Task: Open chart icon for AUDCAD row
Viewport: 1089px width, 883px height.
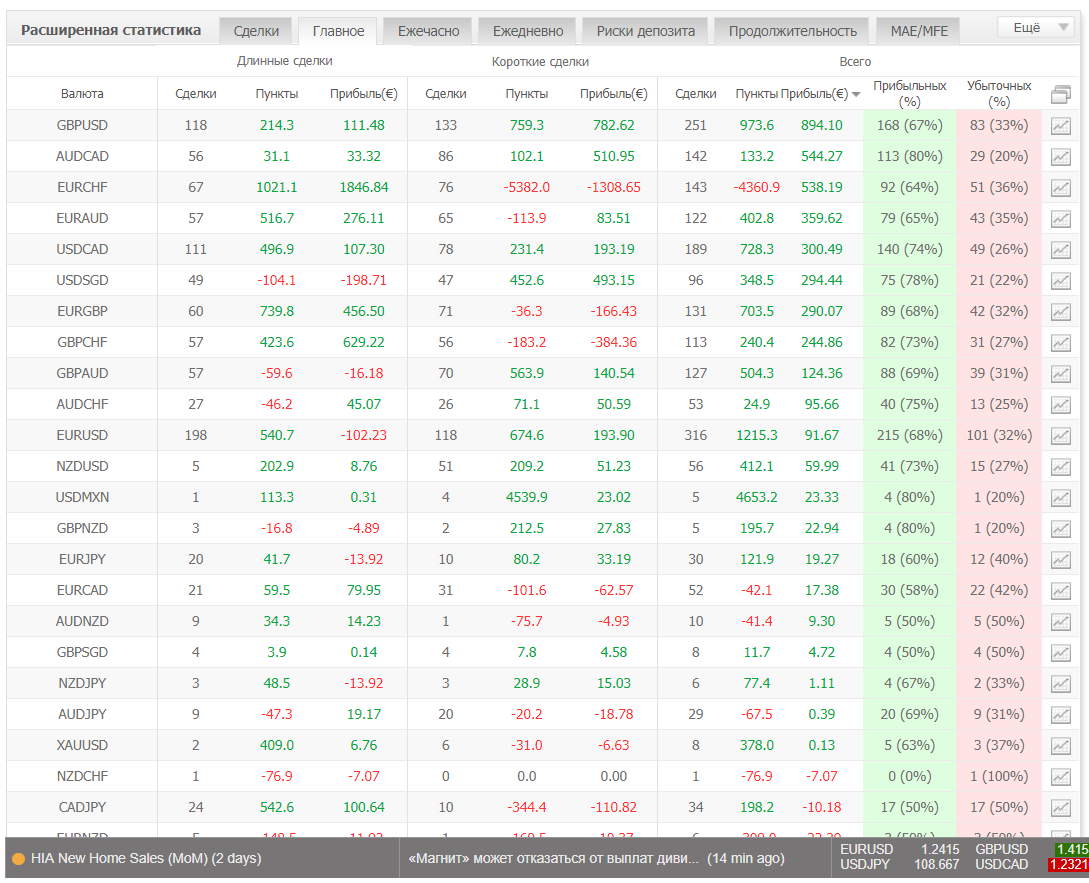Action: tap(1060, 157)
